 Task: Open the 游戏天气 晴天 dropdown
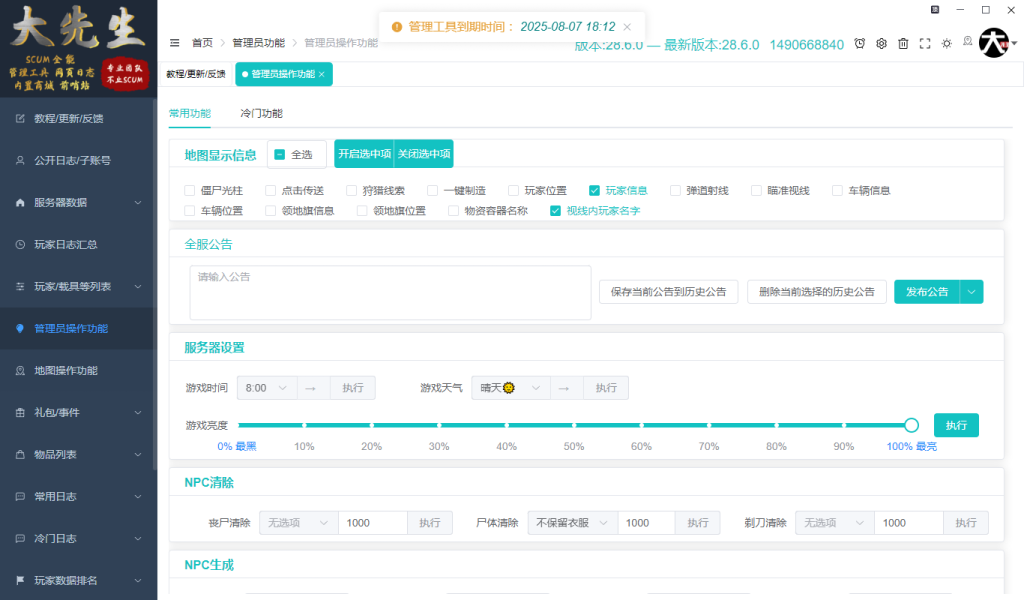click(x=511, y=388)
